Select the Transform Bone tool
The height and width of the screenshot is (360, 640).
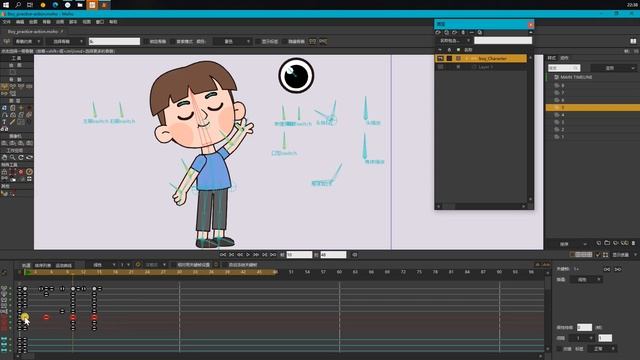tap(13, 87)
